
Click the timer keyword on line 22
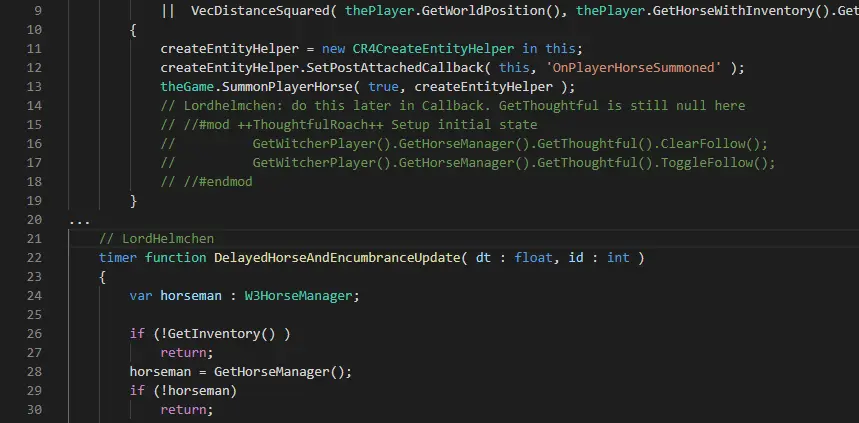coord(118,258)
